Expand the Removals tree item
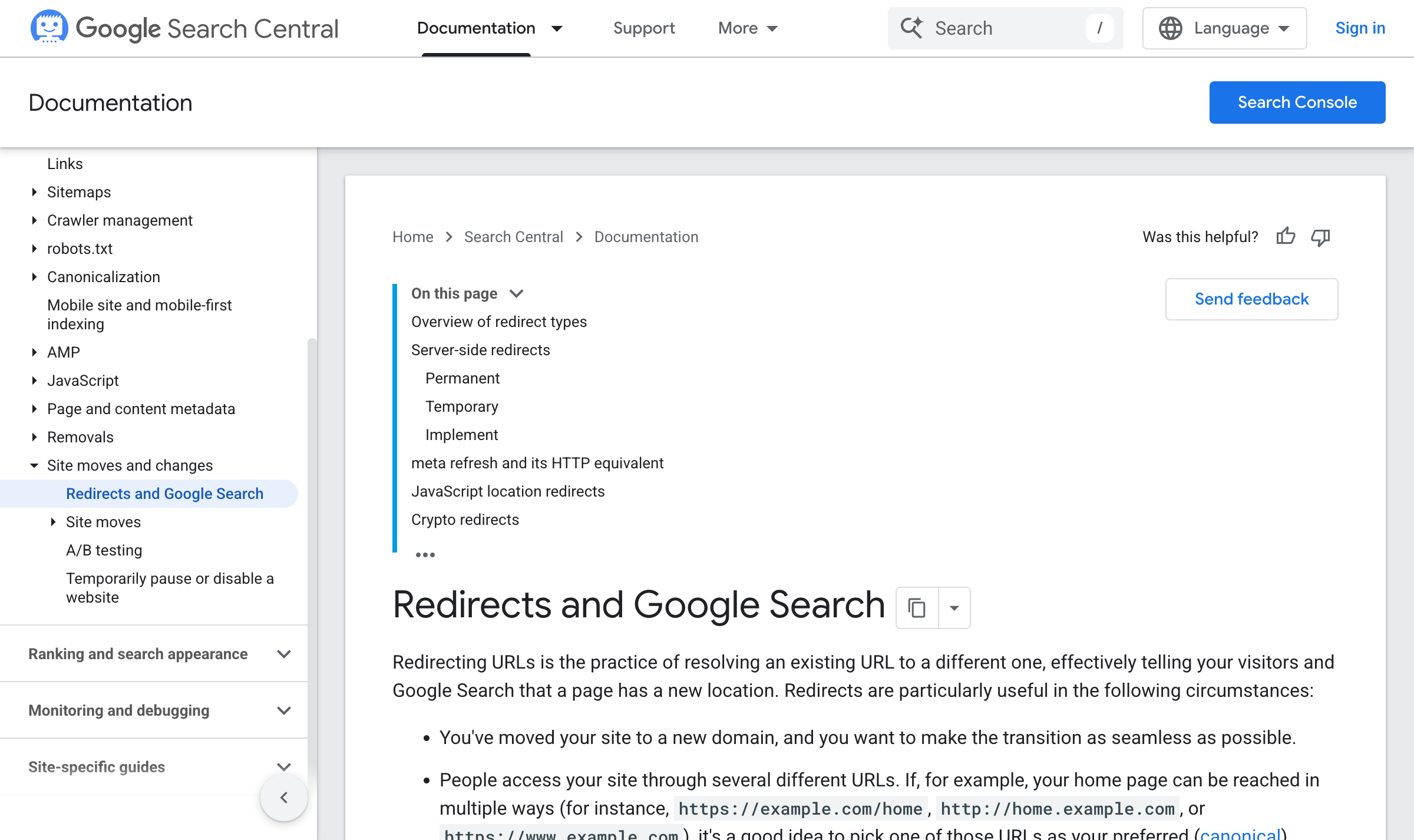Screen dimensions: 1414x840 point(34,437)
